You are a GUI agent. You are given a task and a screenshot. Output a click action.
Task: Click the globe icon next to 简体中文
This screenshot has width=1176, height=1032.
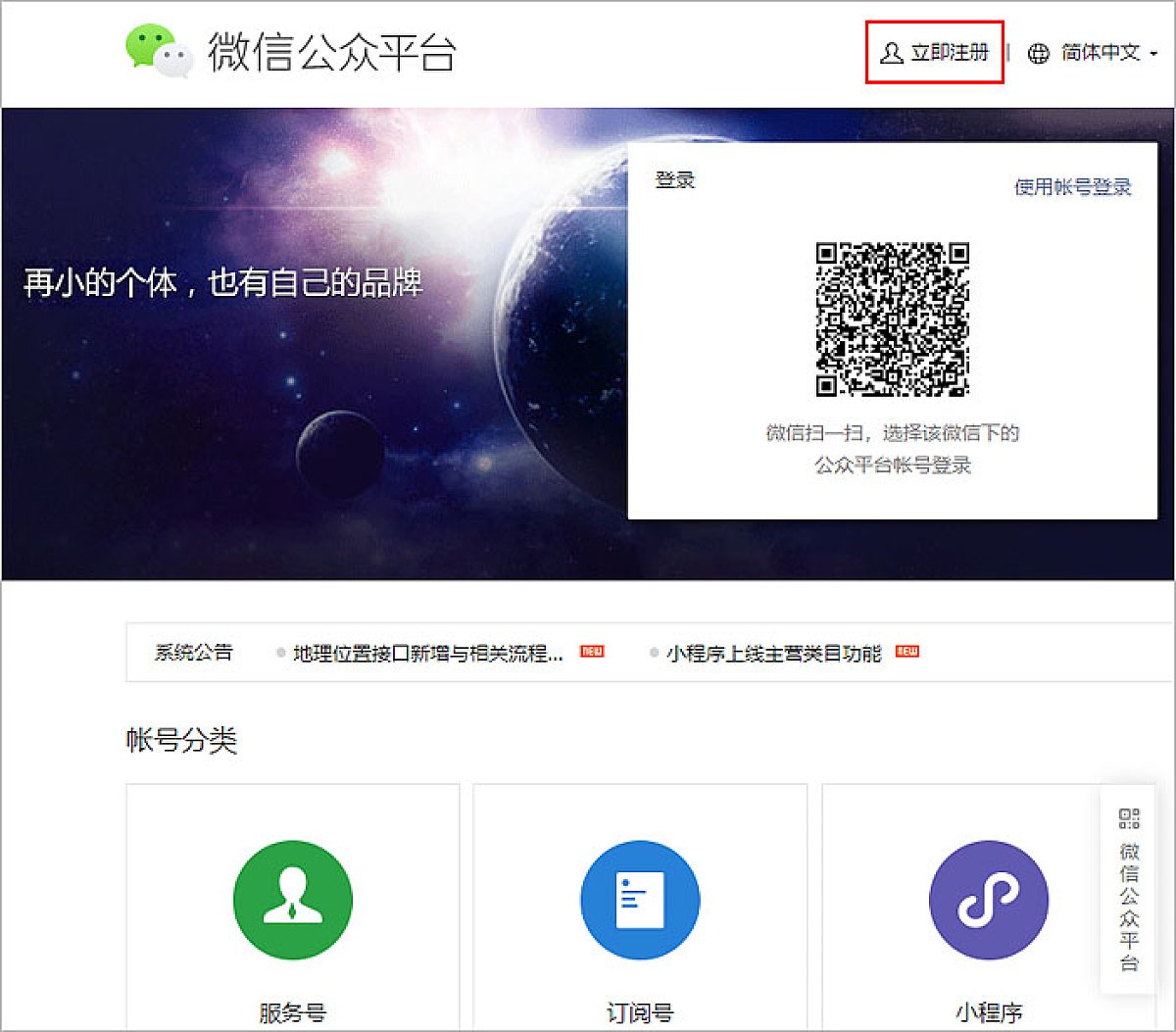(1036, 53)
